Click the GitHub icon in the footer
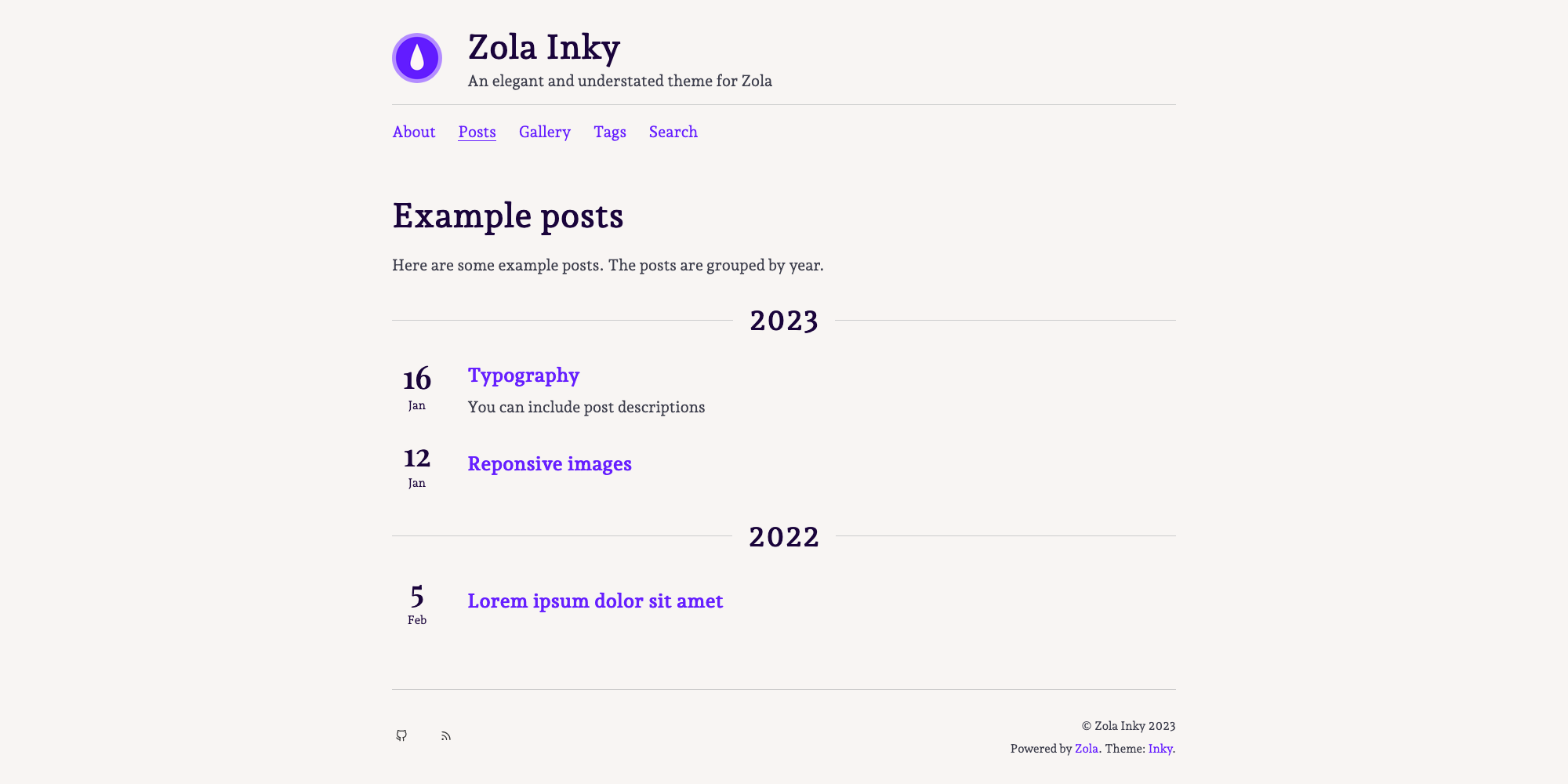The height and width of the screenshot is (784, 1568). (401, 735)
